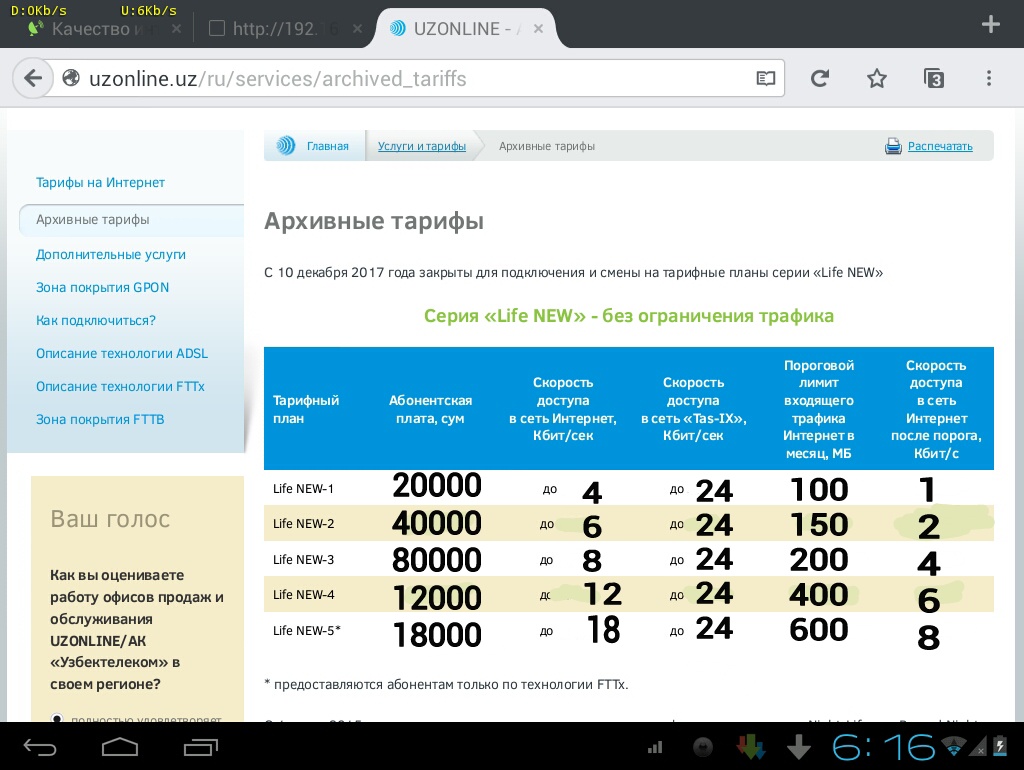Open Услуги и тарифы breadcrumb link

tap(422, 146)
